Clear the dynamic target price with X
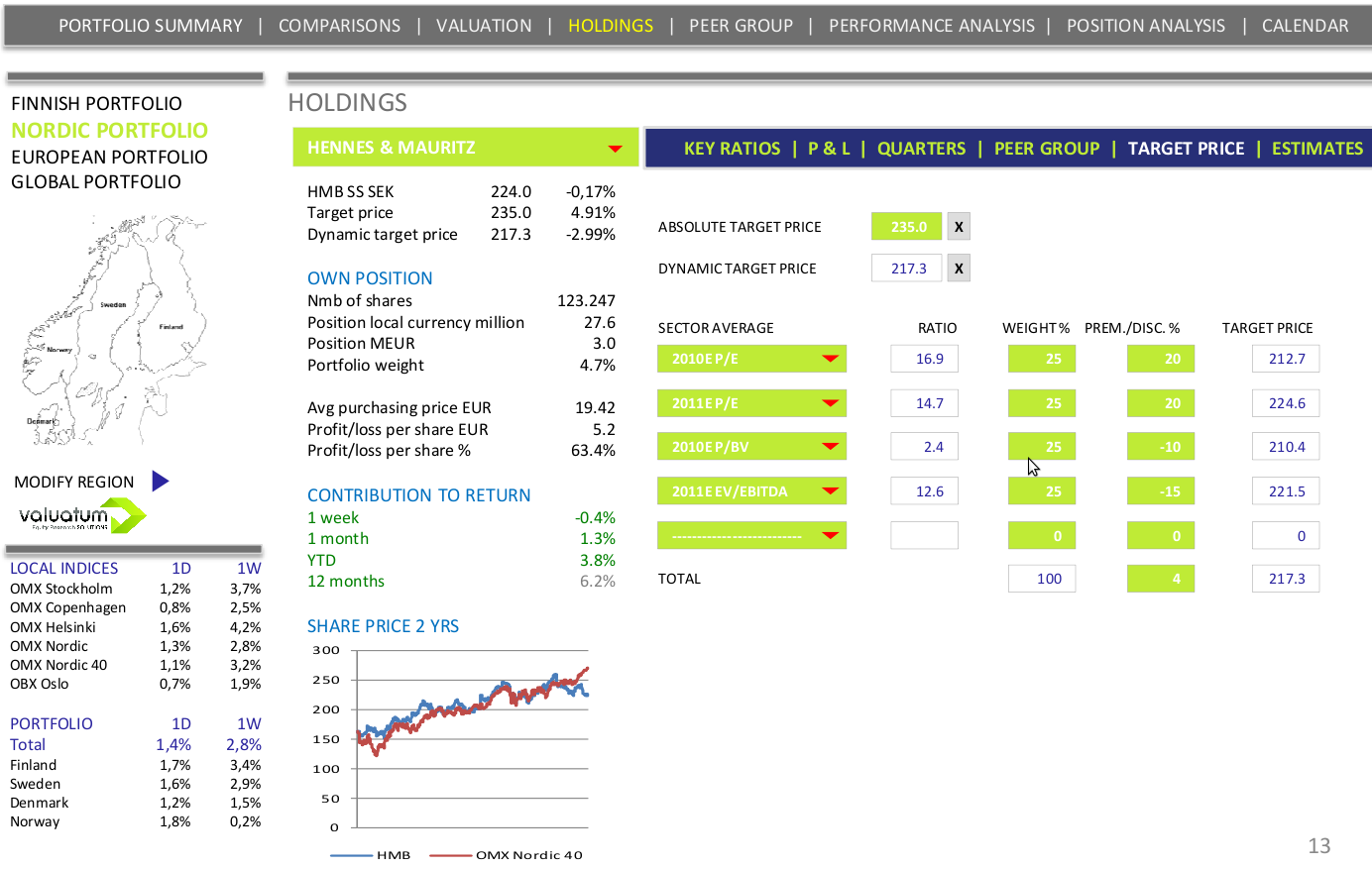The image size is (1372, 869). 959,269
